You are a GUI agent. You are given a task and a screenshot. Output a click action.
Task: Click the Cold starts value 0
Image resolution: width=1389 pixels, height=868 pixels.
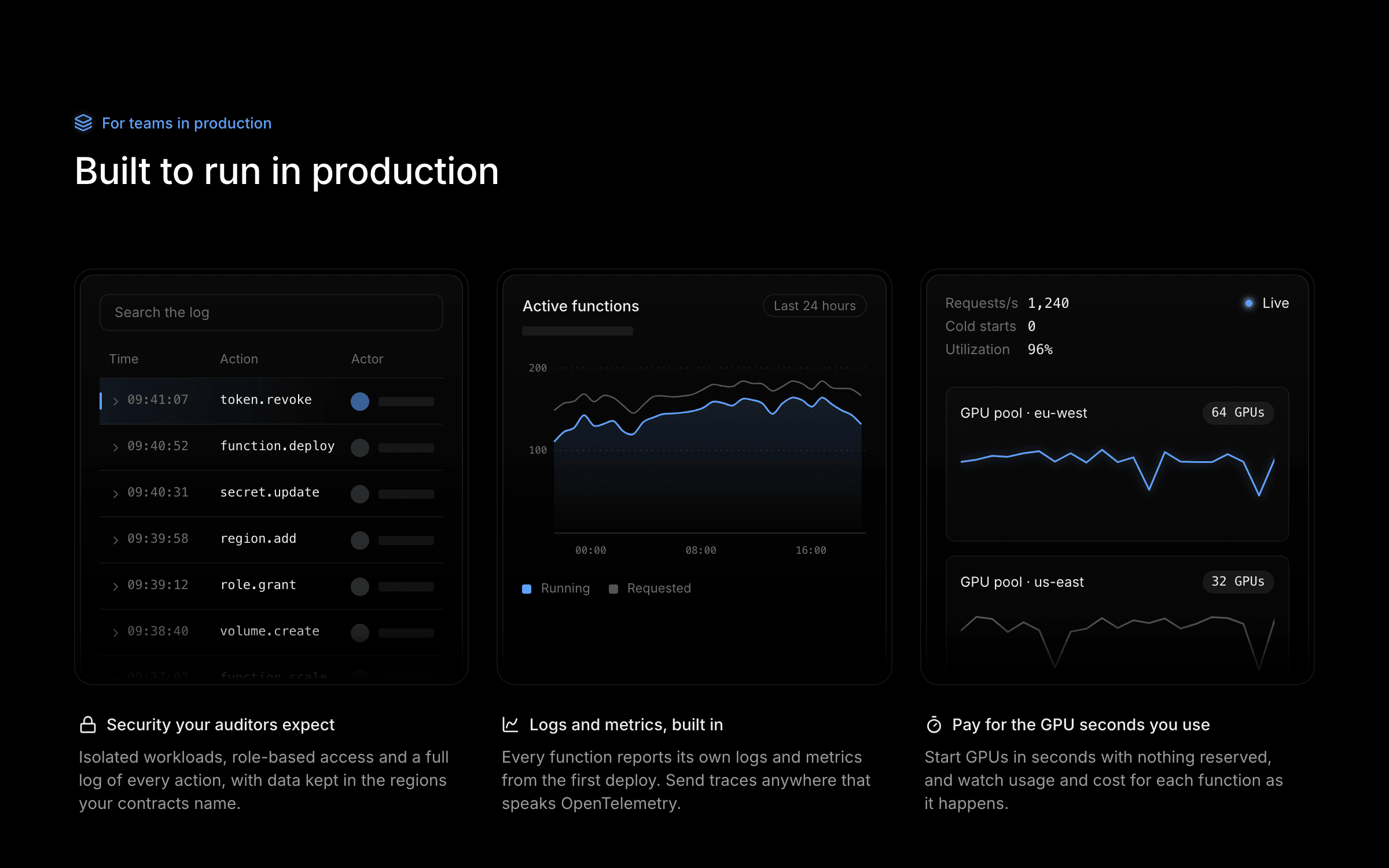1031,326
